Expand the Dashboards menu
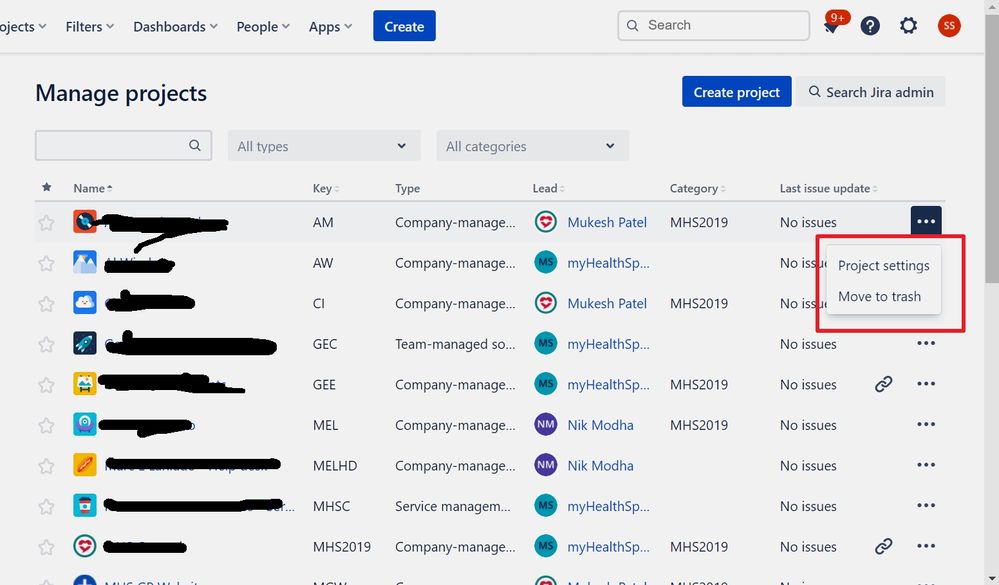The height and width of the screenshot is (585, 999). (175, 27)
